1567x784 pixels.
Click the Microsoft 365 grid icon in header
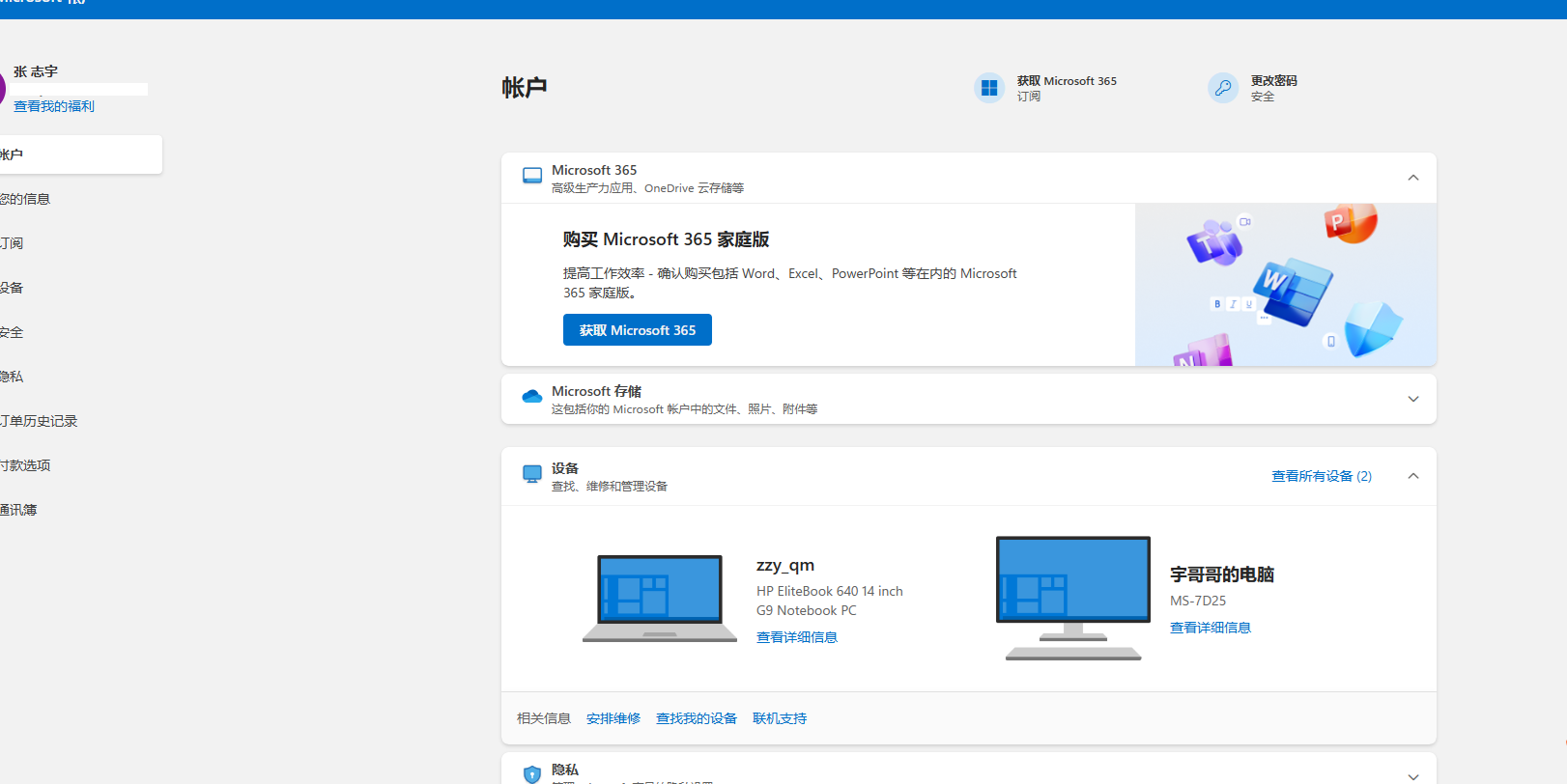[989, 88]
